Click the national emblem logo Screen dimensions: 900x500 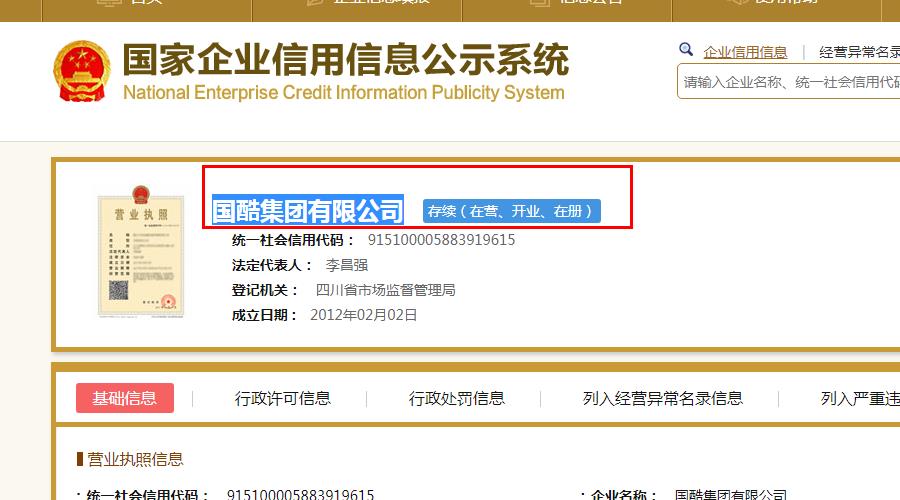point(82,71)
